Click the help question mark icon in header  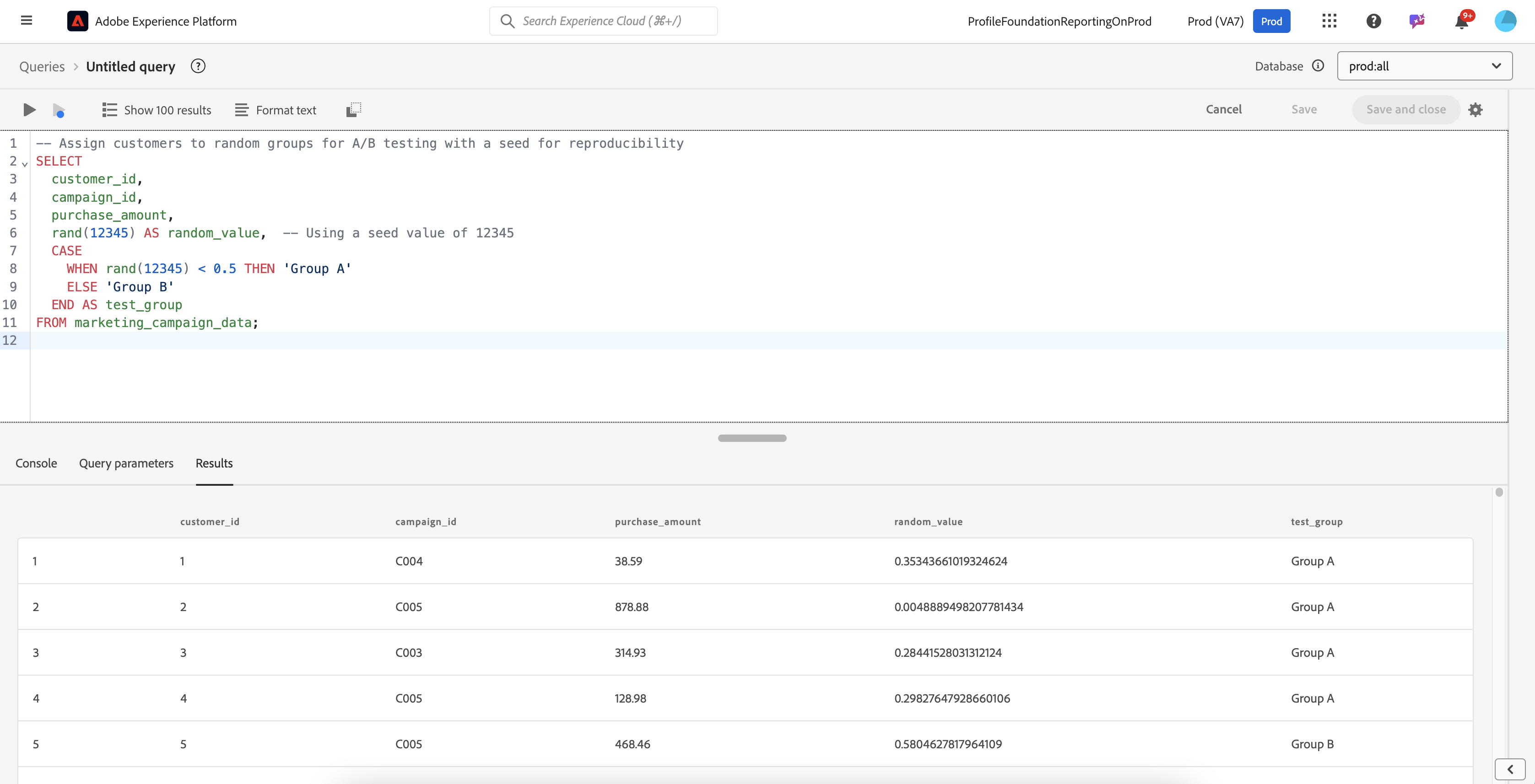pos(1373,21)
